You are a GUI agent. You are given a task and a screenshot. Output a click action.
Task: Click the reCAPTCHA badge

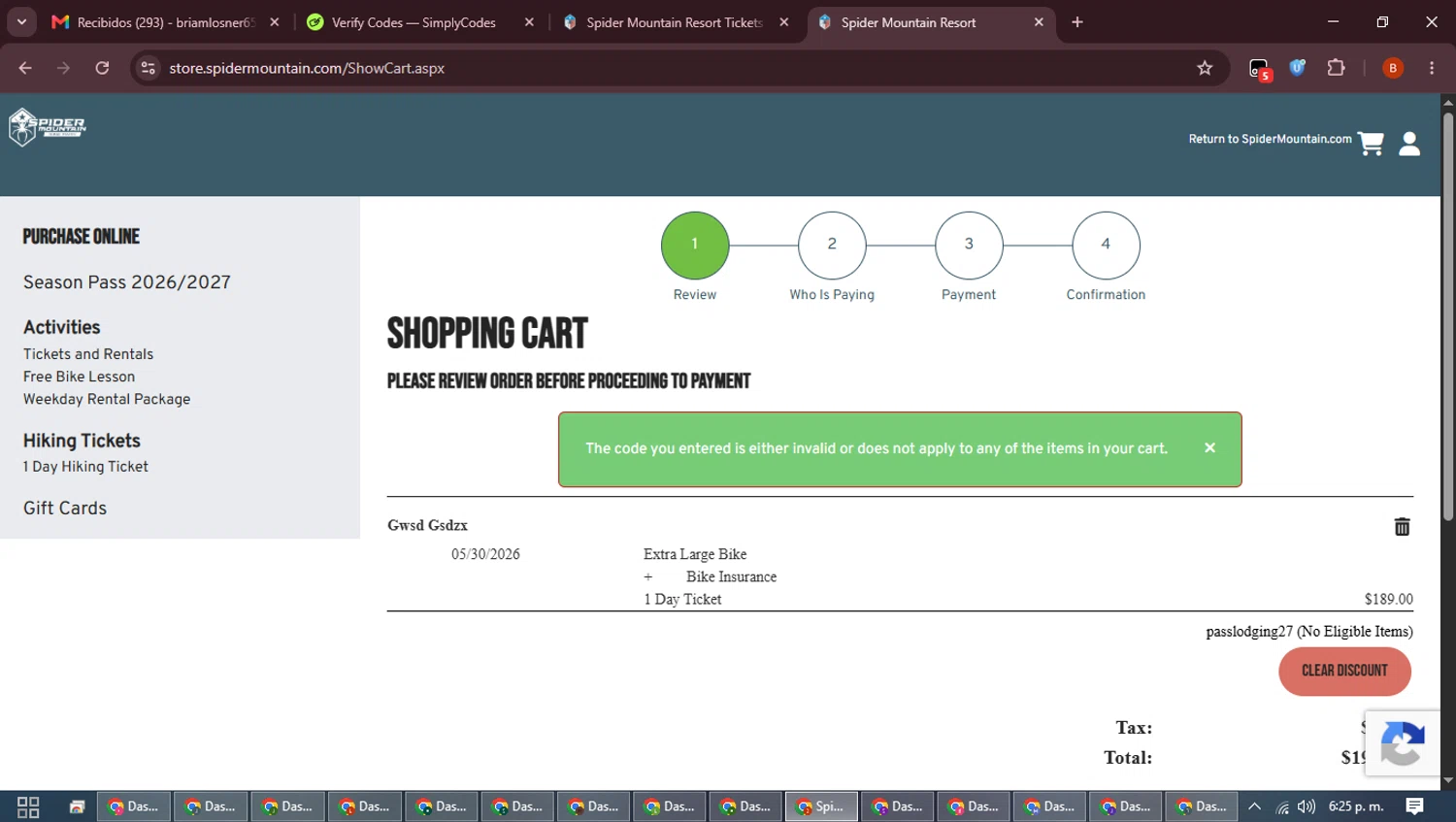(x=1403, y=744)
